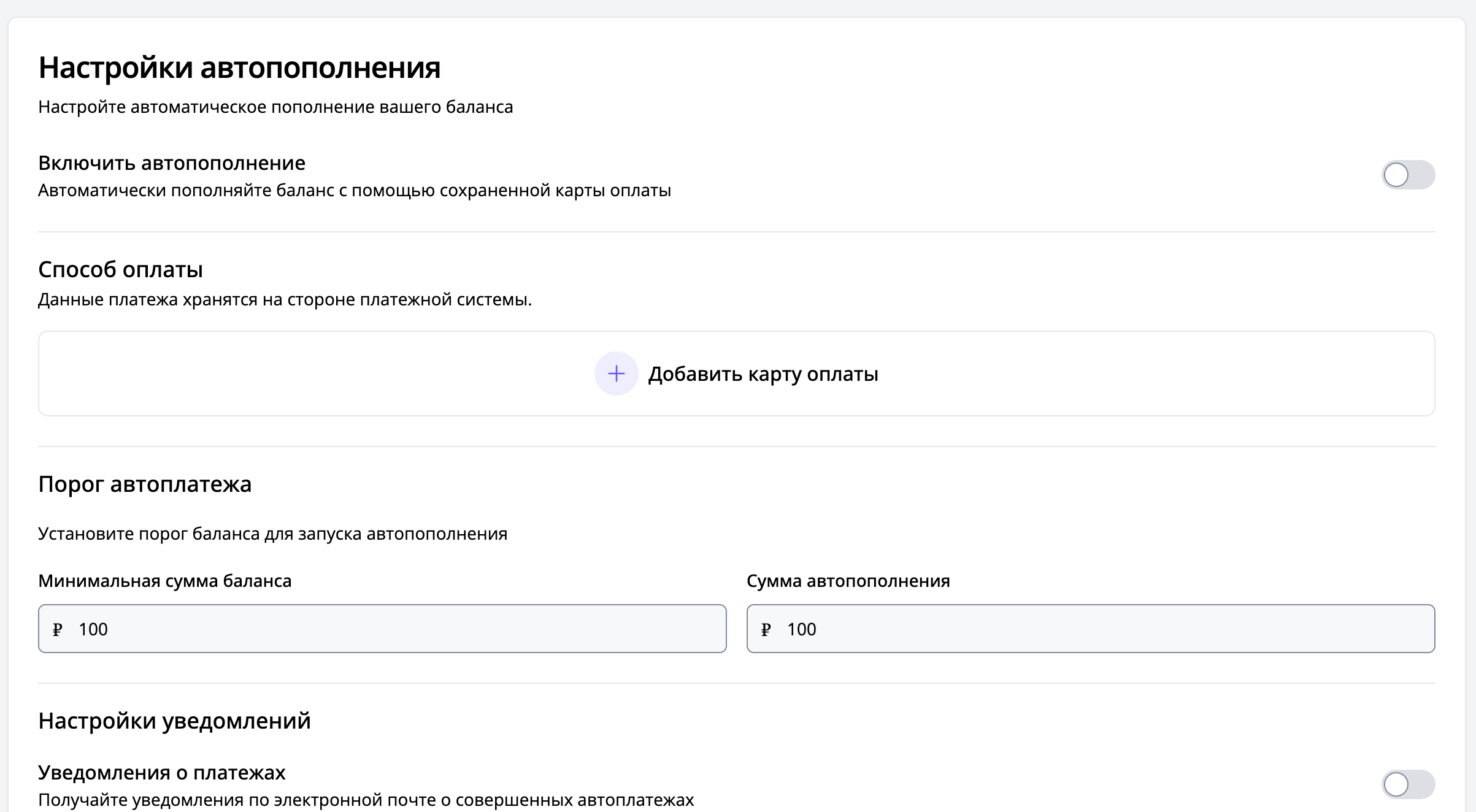Click the Настройки автопополнения page heading

[239, 67]
